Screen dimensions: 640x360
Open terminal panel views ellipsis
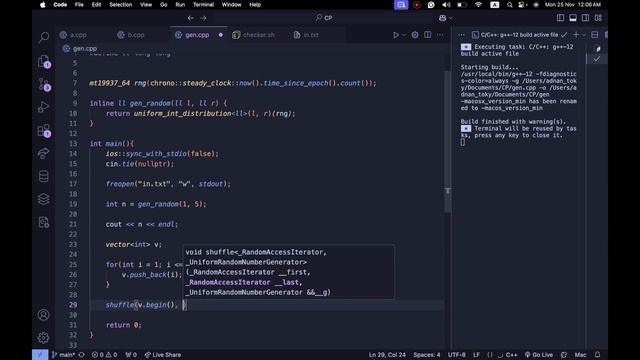(x=461, y=35)
